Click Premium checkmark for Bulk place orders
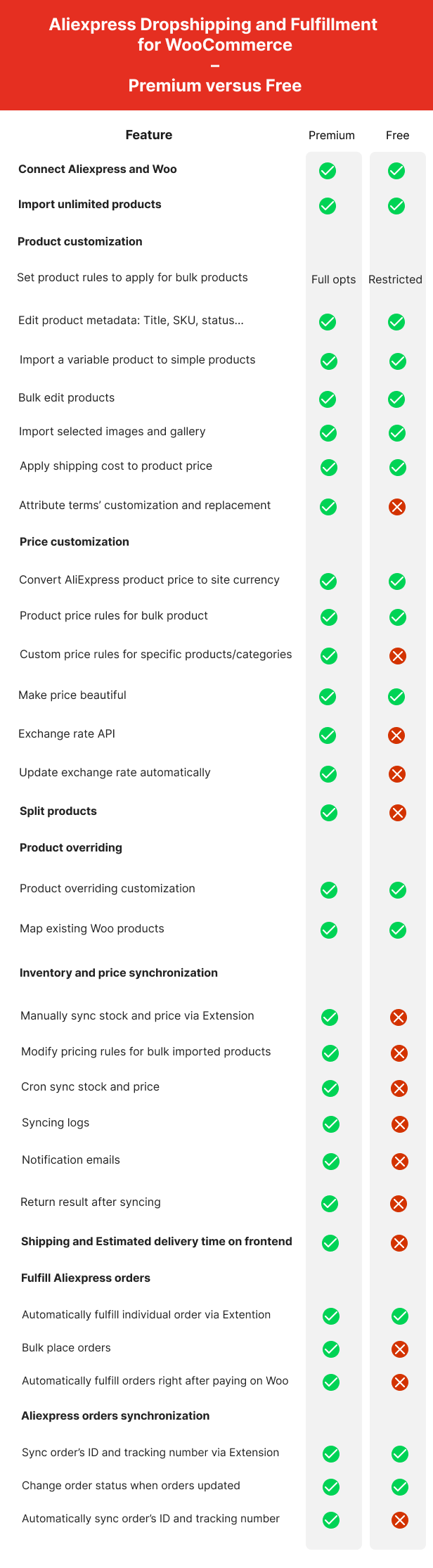The height and width of the screenshot is (1568, 433). pos(331,1349)
